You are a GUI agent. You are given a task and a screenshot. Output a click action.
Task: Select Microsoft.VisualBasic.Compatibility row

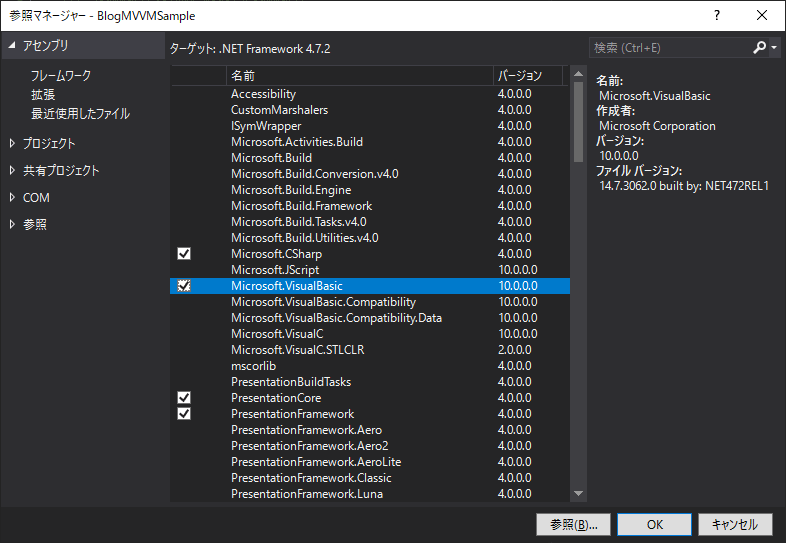370,302
